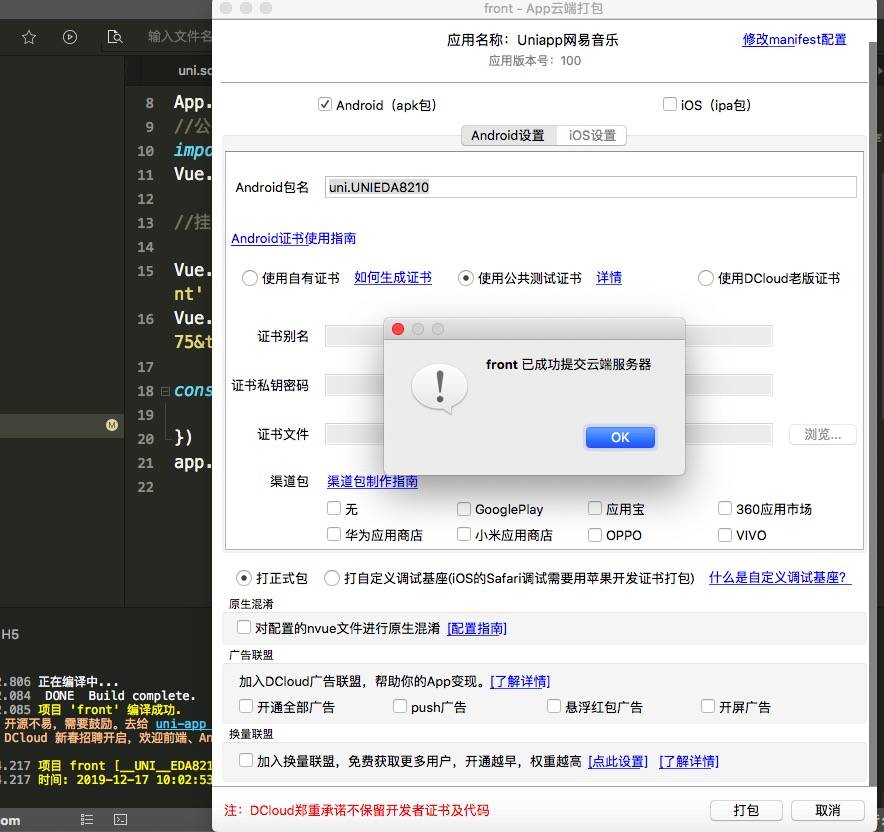Tick the 华为应用商店 channel checkbox

[334, 535]
